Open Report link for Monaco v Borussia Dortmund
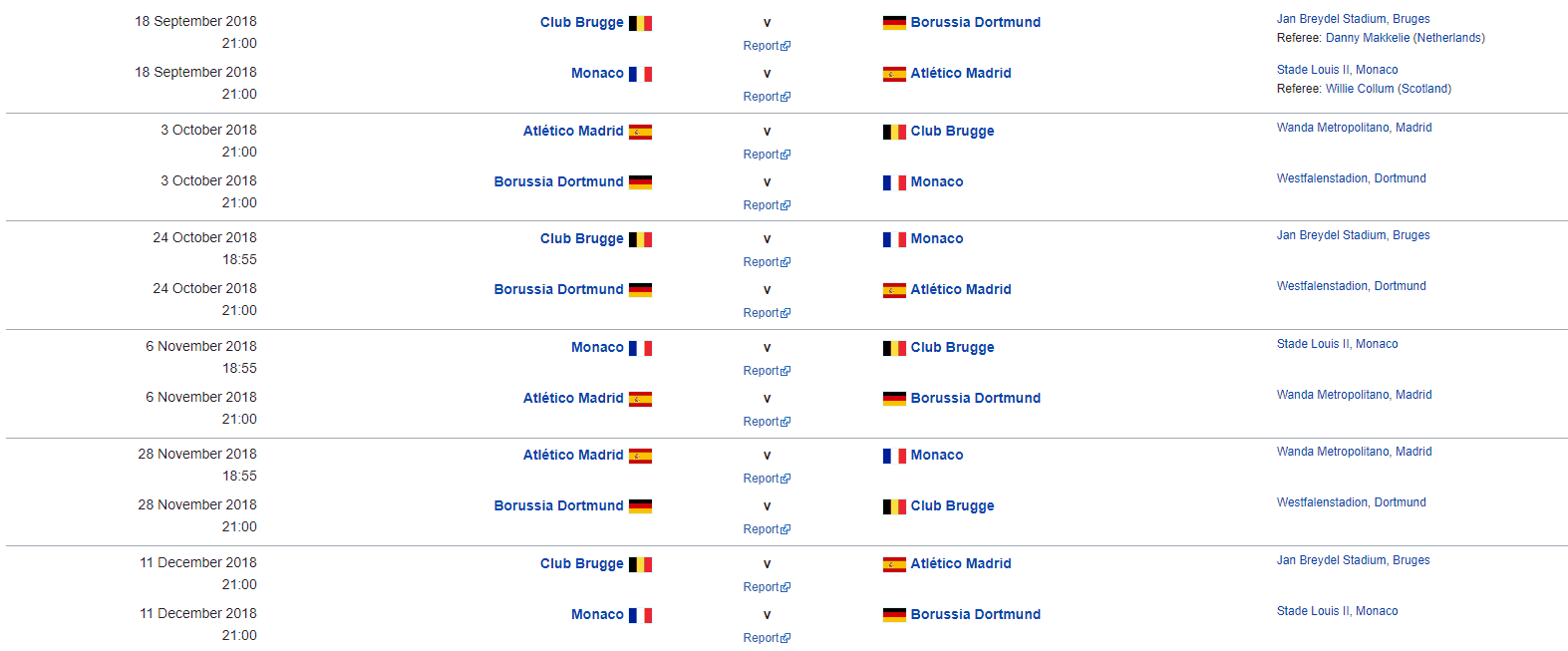1568x651 pixels. (767, 638)
